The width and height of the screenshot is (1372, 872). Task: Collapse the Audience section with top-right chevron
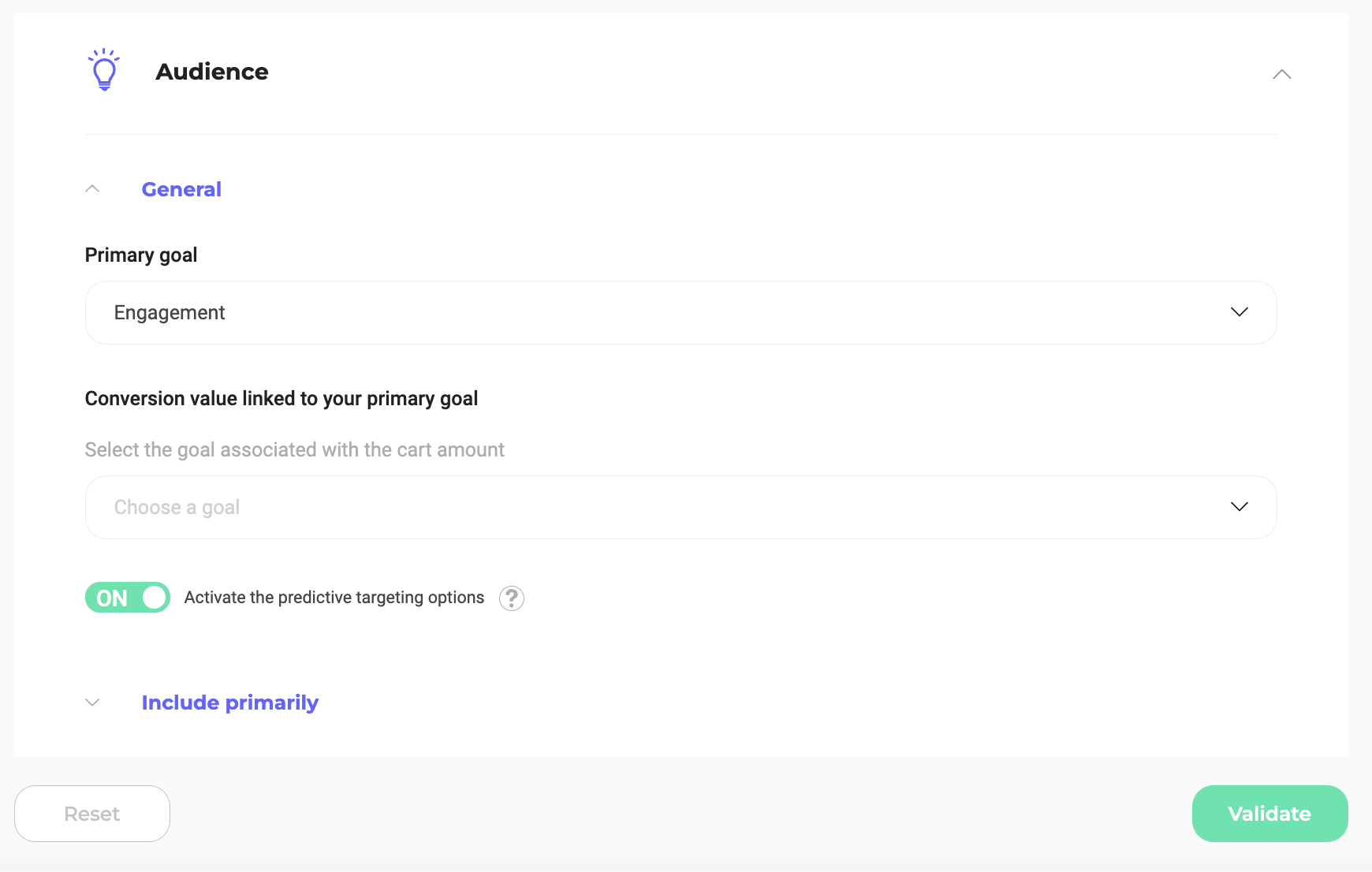[x=1282, y=74]
